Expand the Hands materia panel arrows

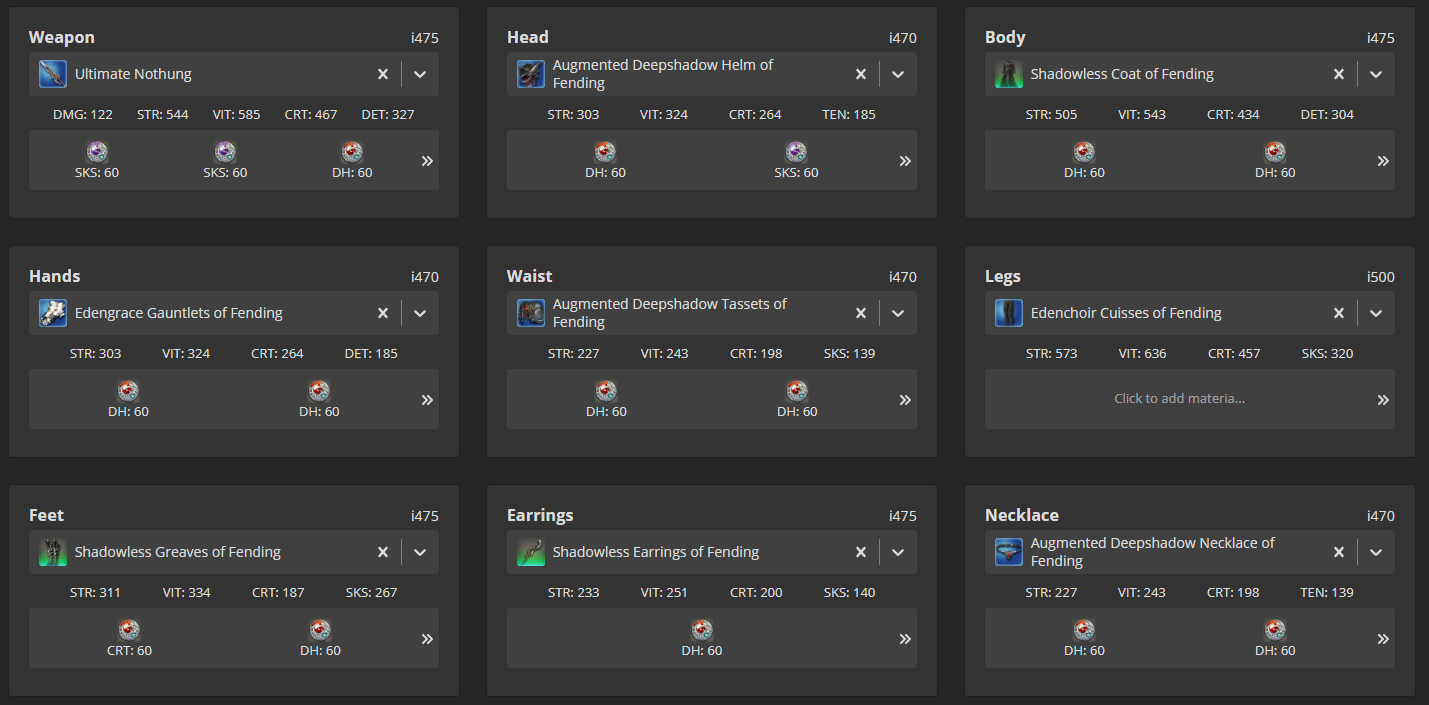coord(427,400)
